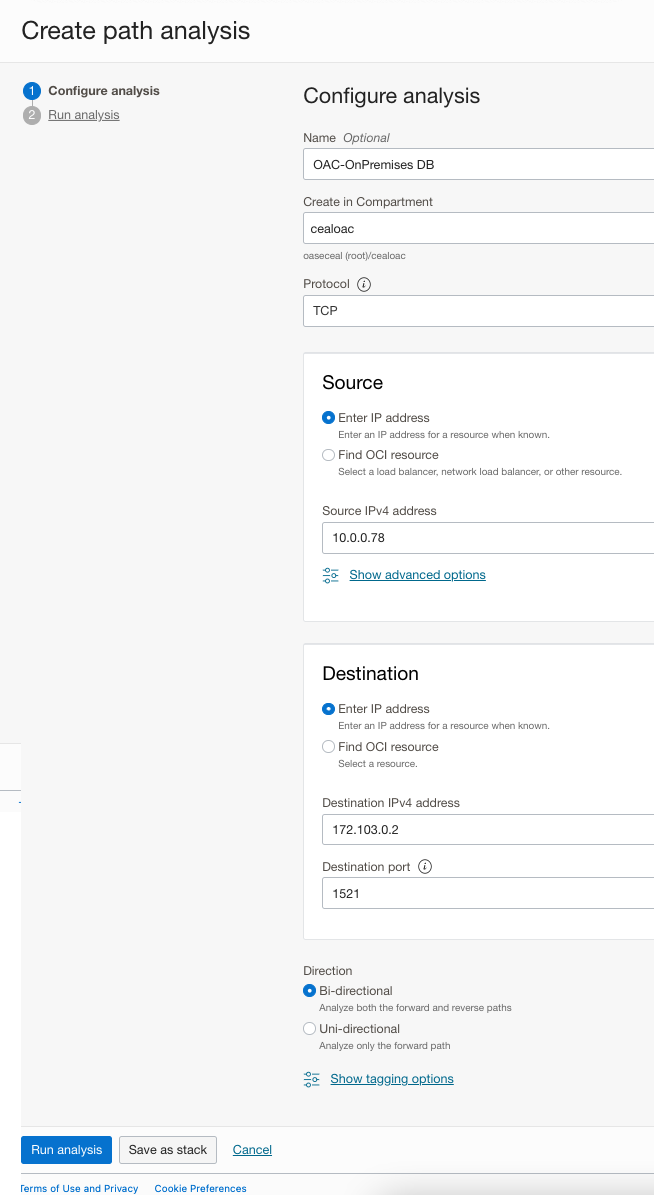Click the step 1 circle indicator
This screenshot has width=654, height=1195.
coord(31,90)
